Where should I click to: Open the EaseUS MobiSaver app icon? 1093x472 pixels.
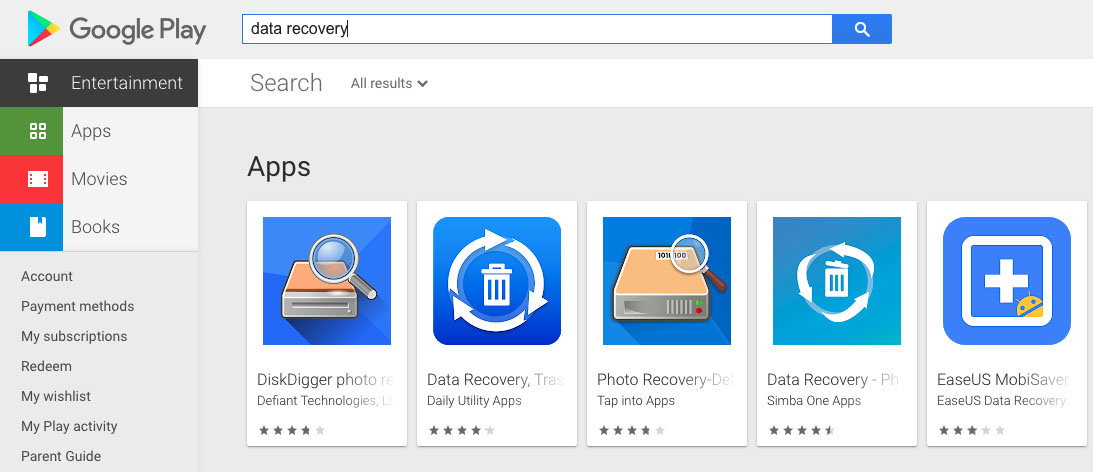[1007, 281]
